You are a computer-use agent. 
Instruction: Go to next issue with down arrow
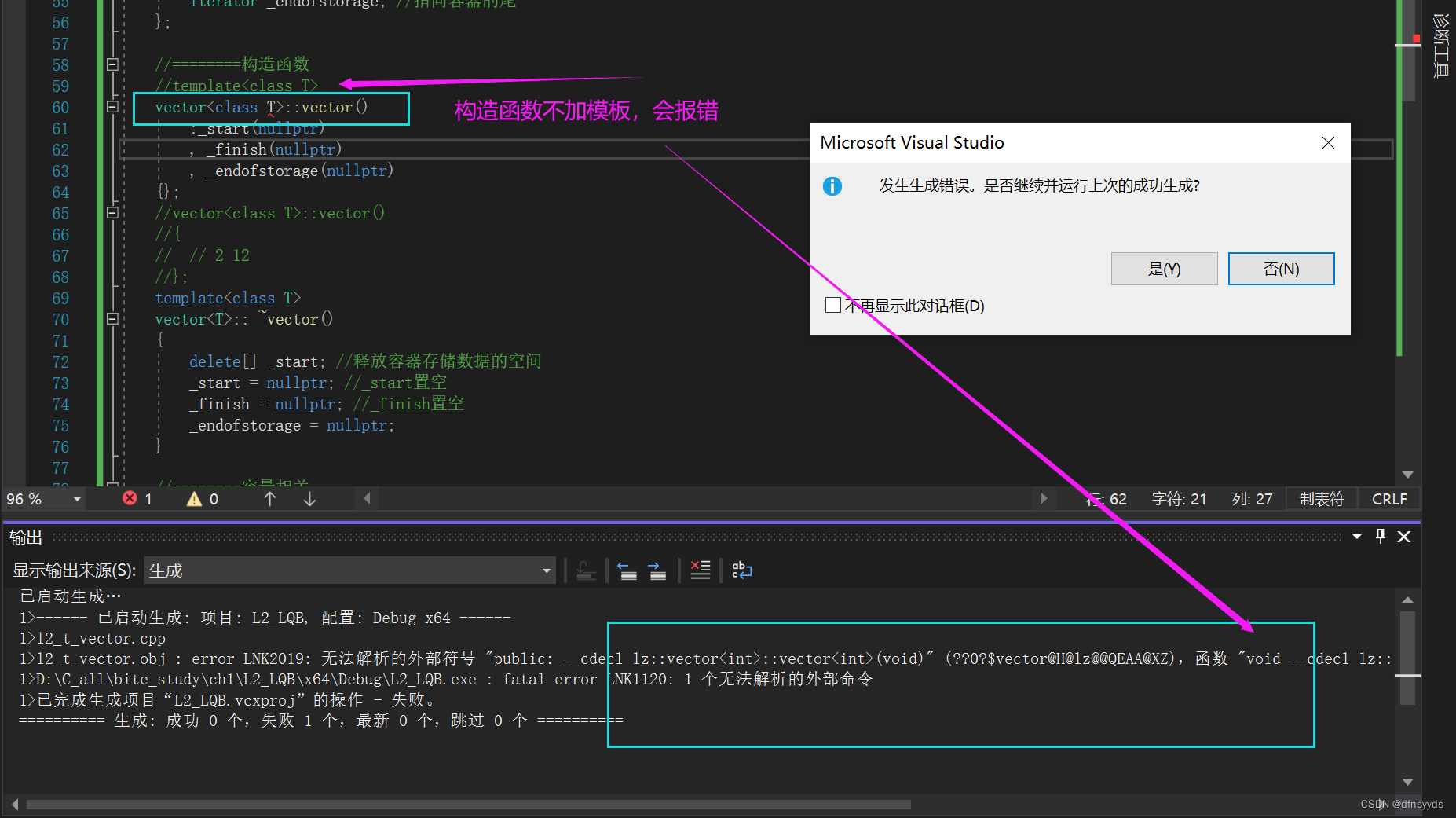click(x=310, y=499)
